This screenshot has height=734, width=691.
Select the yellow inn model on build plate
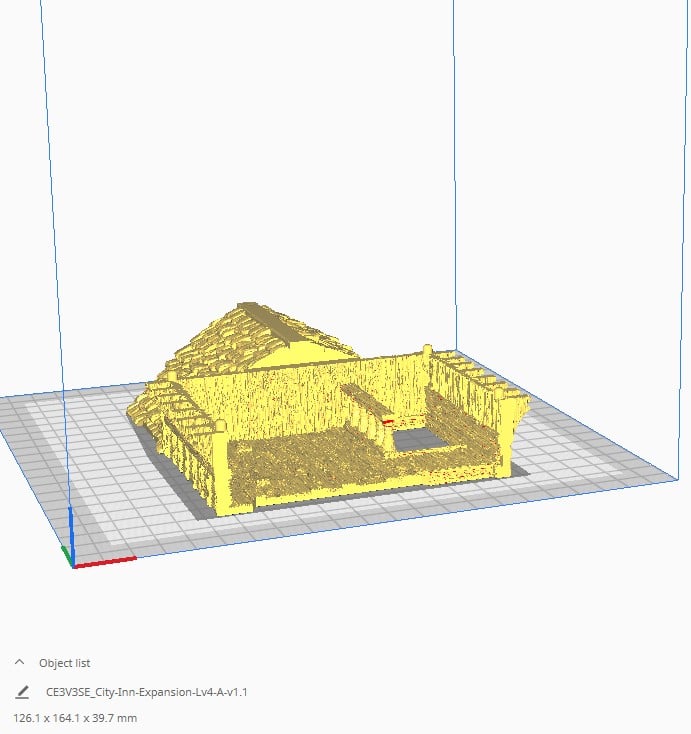328,412
